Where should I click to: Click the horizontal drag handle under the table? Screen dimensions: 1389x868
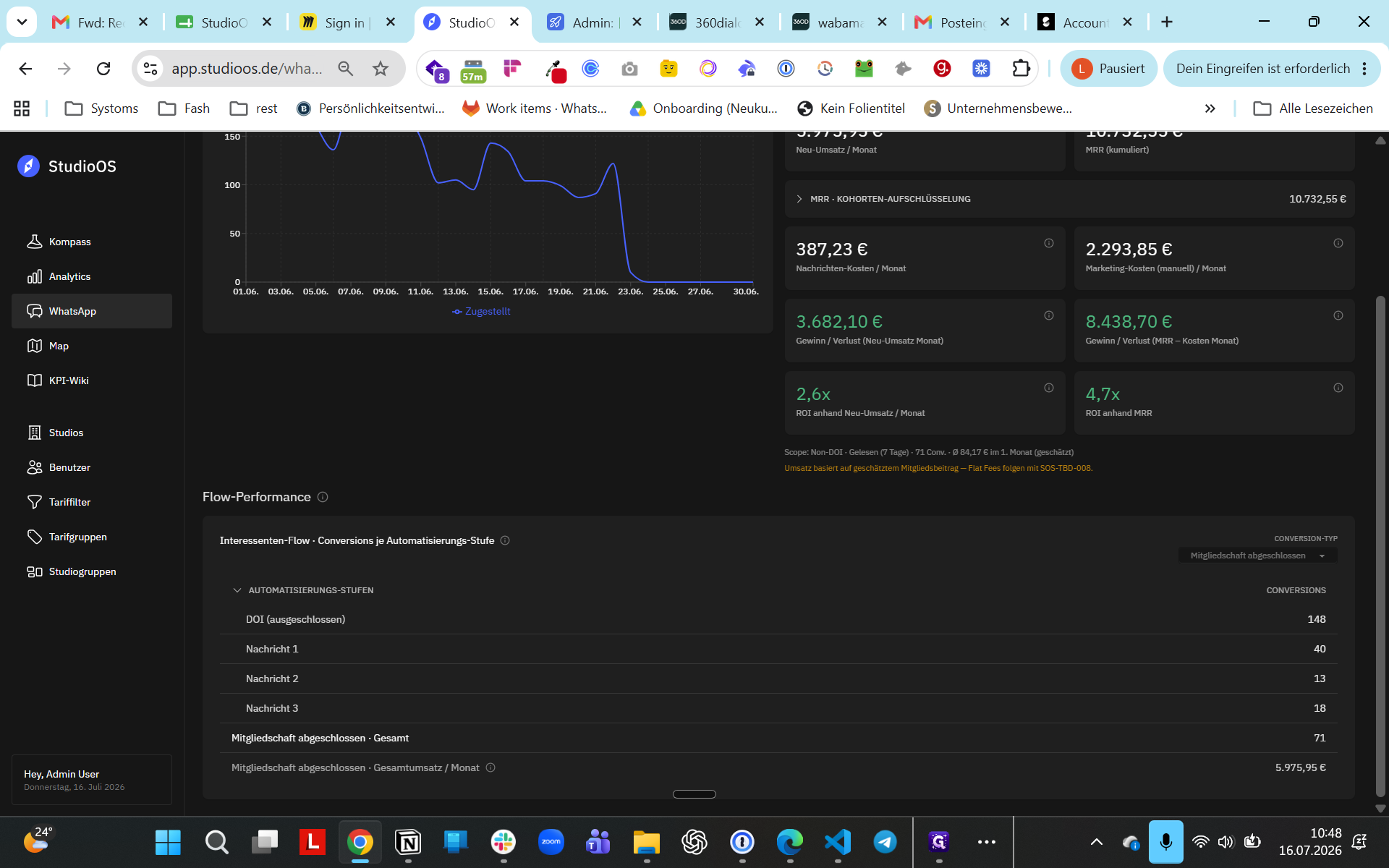tap(694, 794)
